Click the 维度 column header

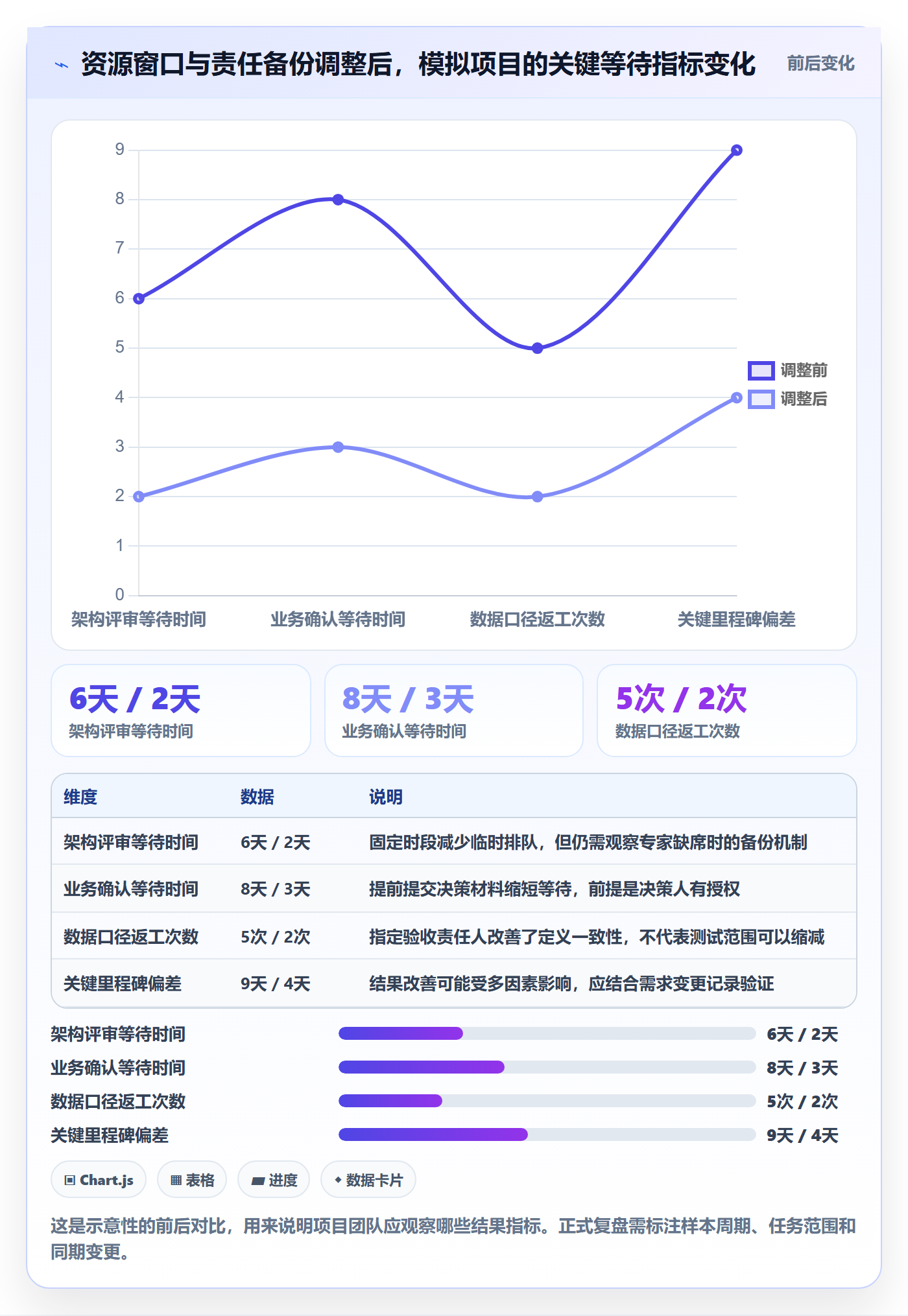pyautogui.click(x=80, y=797)
